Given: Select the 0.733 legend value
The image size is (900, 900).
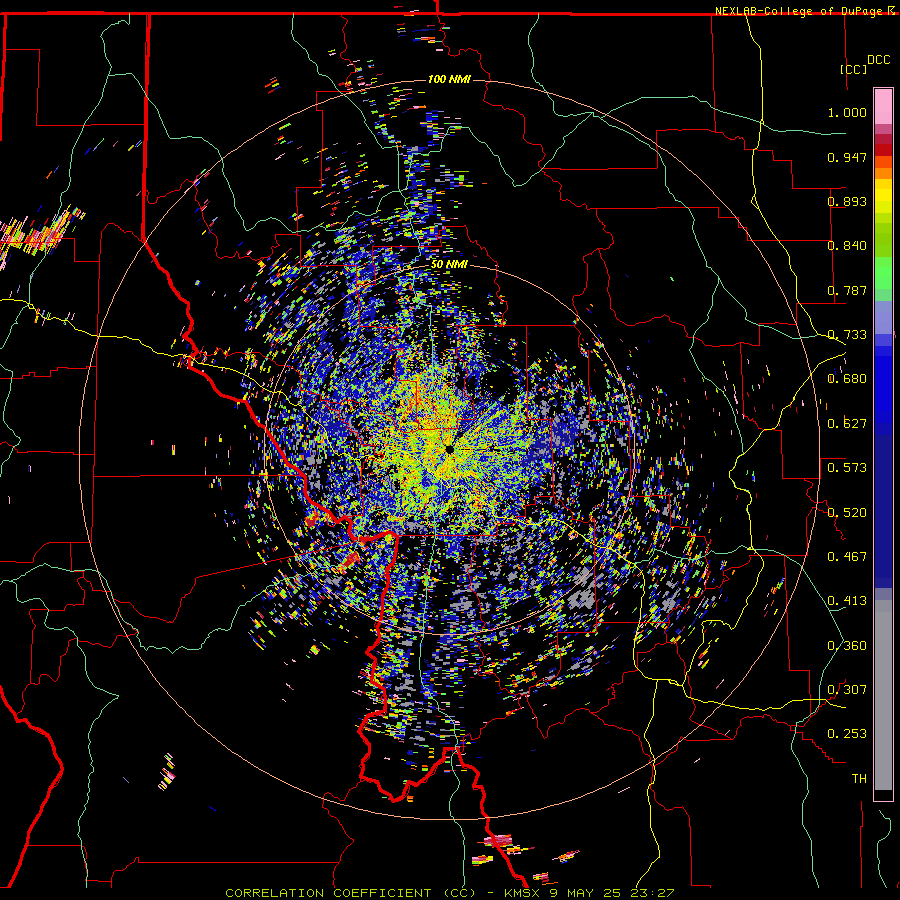Looking at the screenshot, I should tap(847, 335).
